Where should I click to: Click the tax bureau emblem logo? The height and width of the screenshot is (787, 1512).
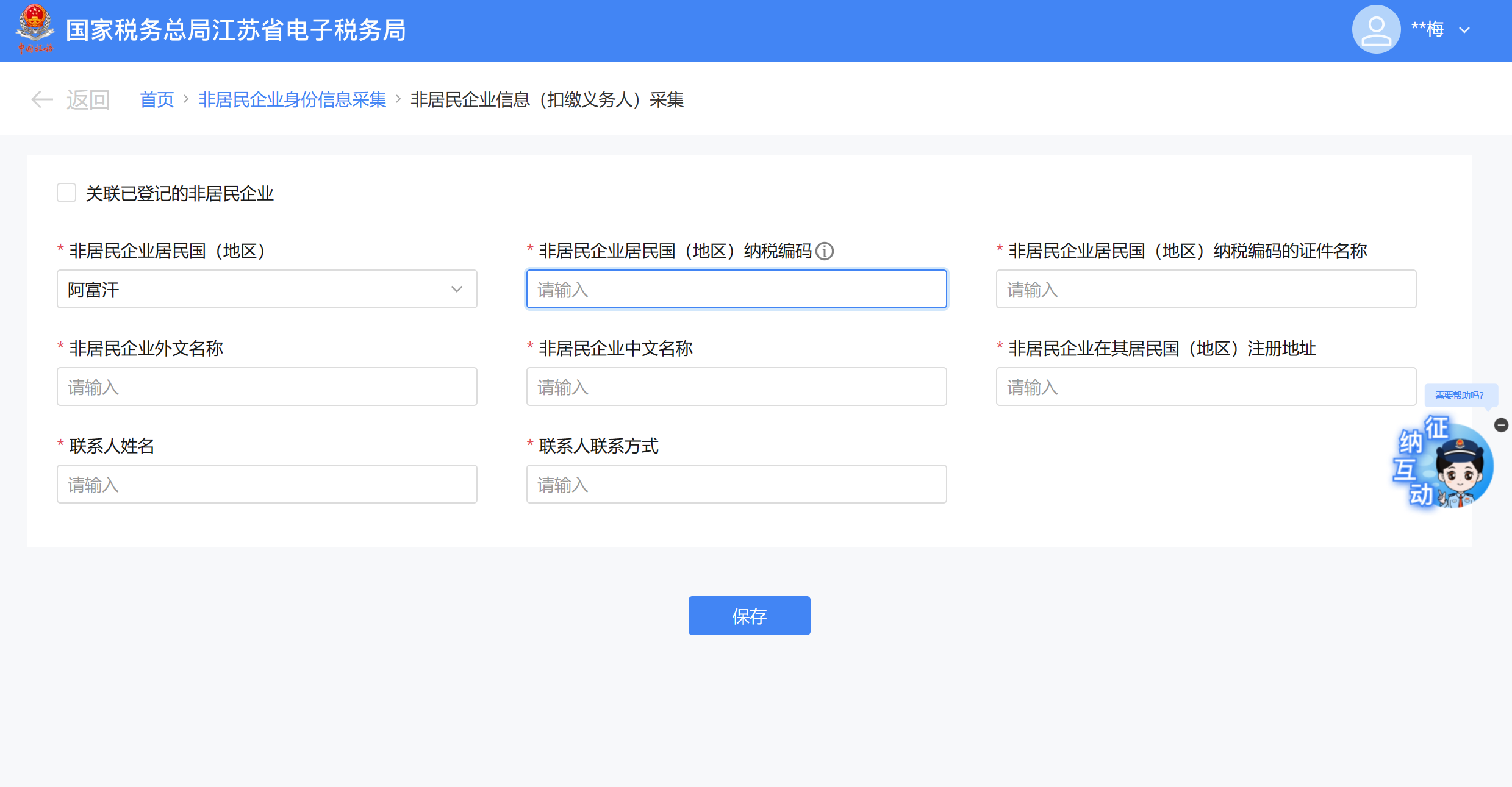pos(35,28)
